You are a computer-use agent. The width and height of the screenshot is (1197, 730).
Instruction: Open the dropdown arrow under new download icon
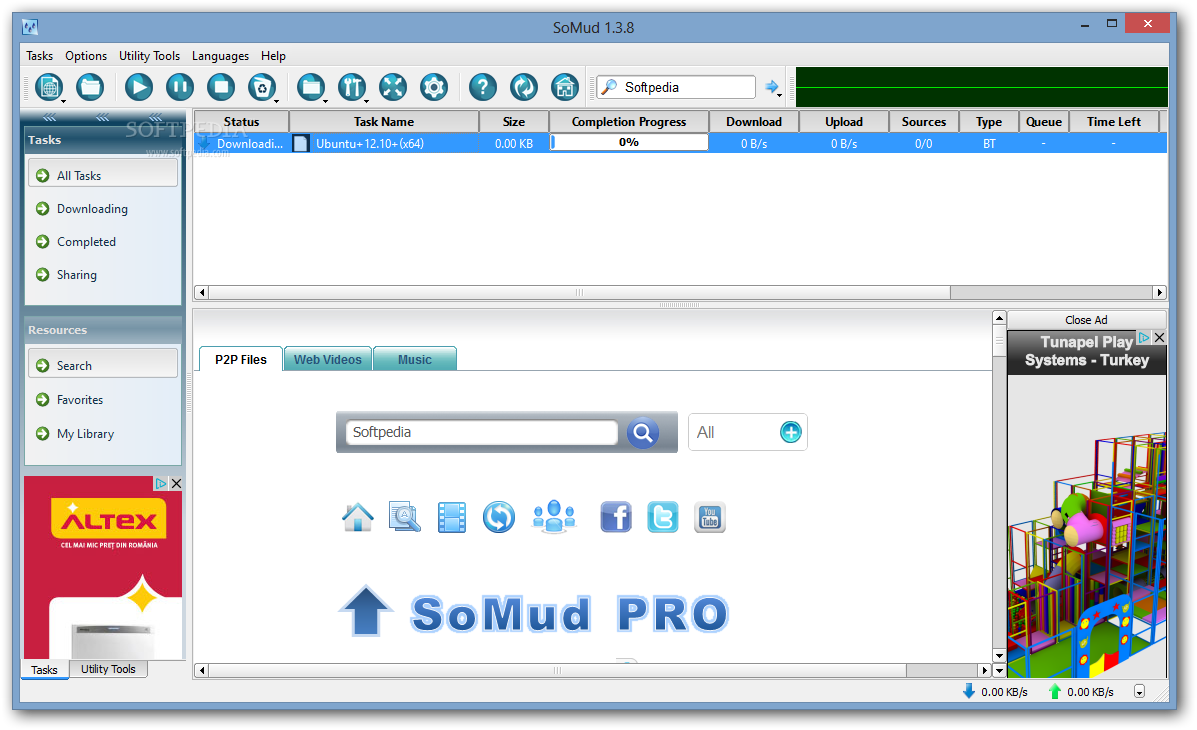63,101
